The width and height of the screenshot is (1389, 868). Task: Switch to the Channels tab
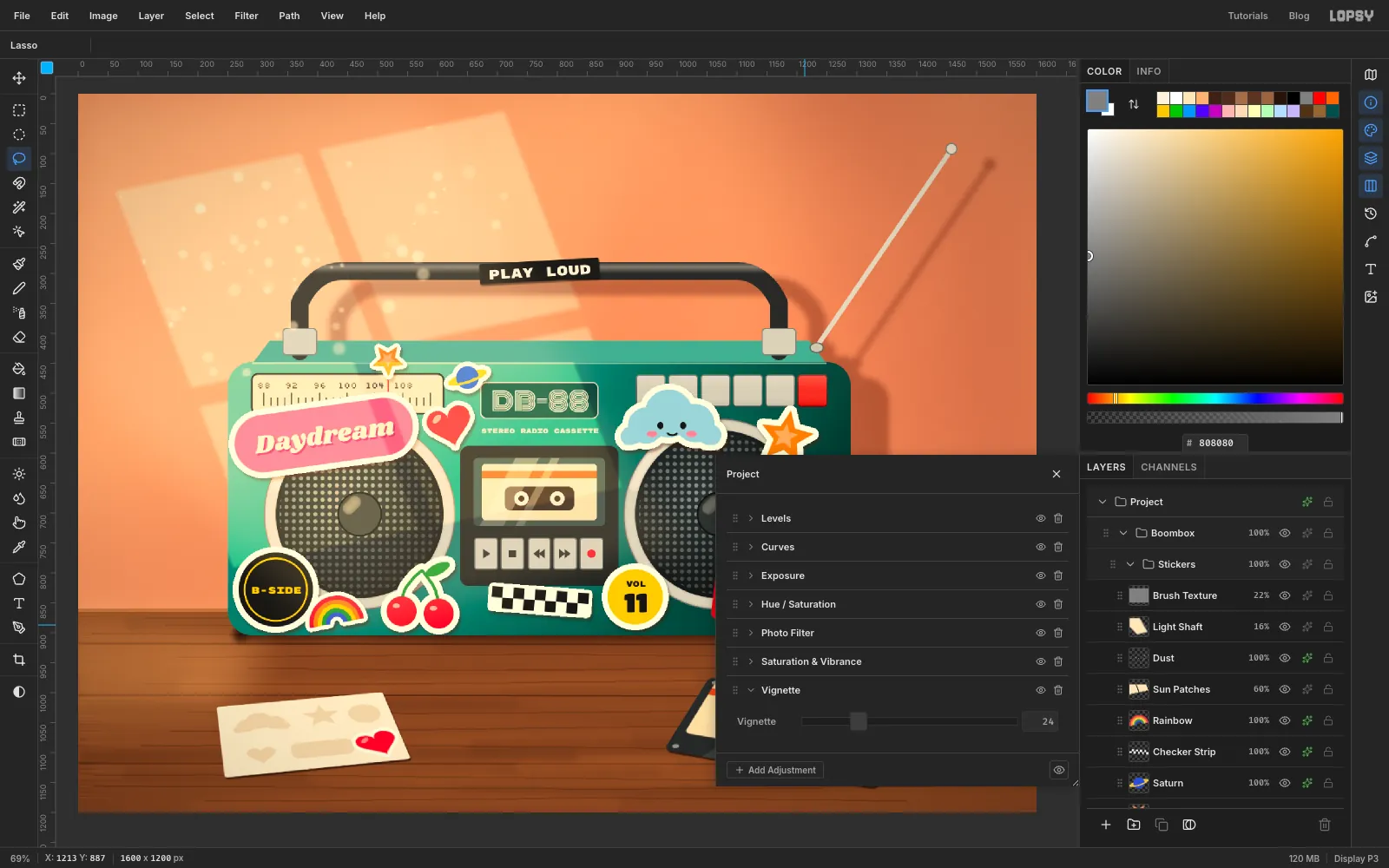pyautogui.click(x=1168, y=467)
